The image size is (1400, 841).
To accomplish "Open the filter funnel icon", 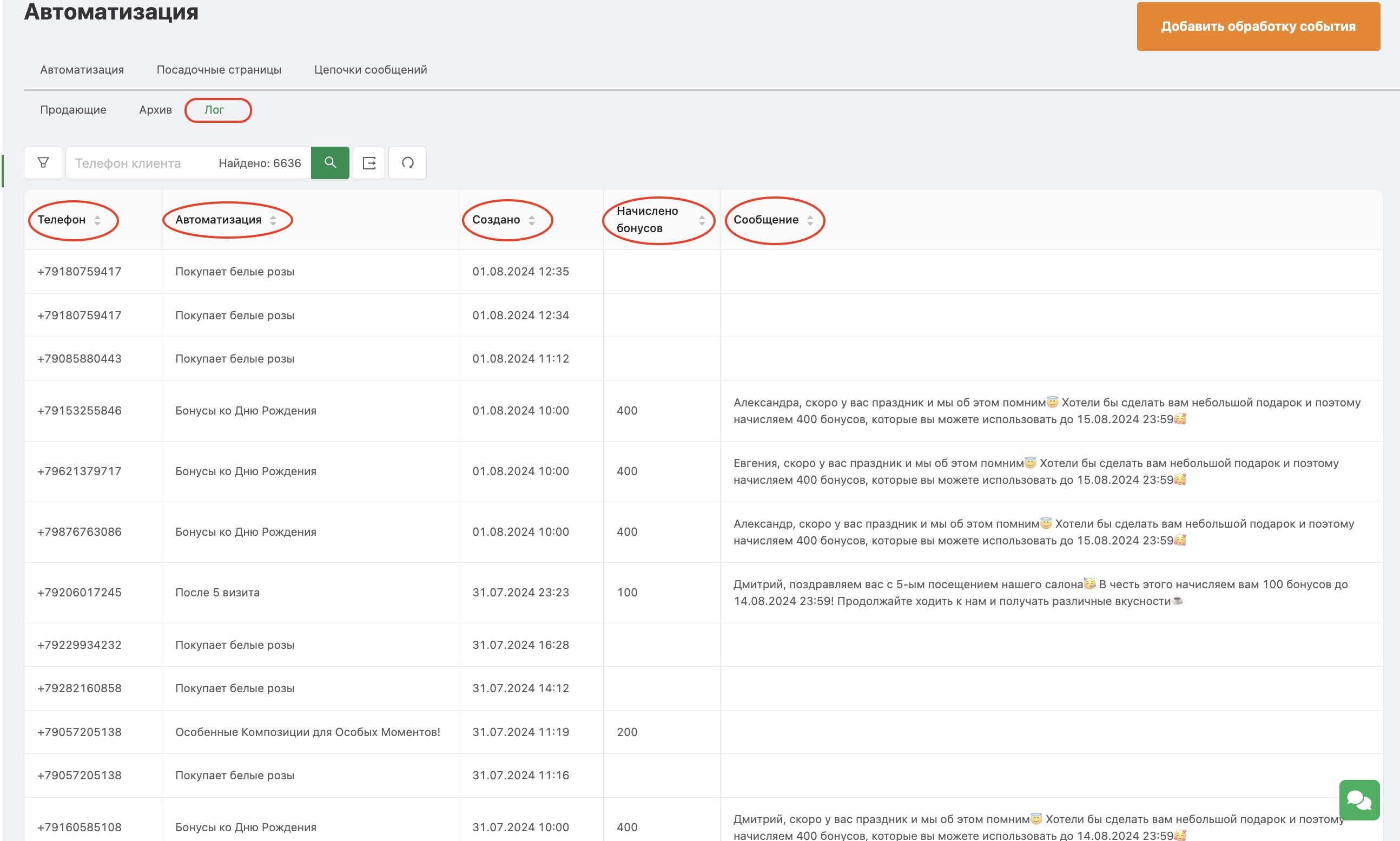I will pos(43,163).
